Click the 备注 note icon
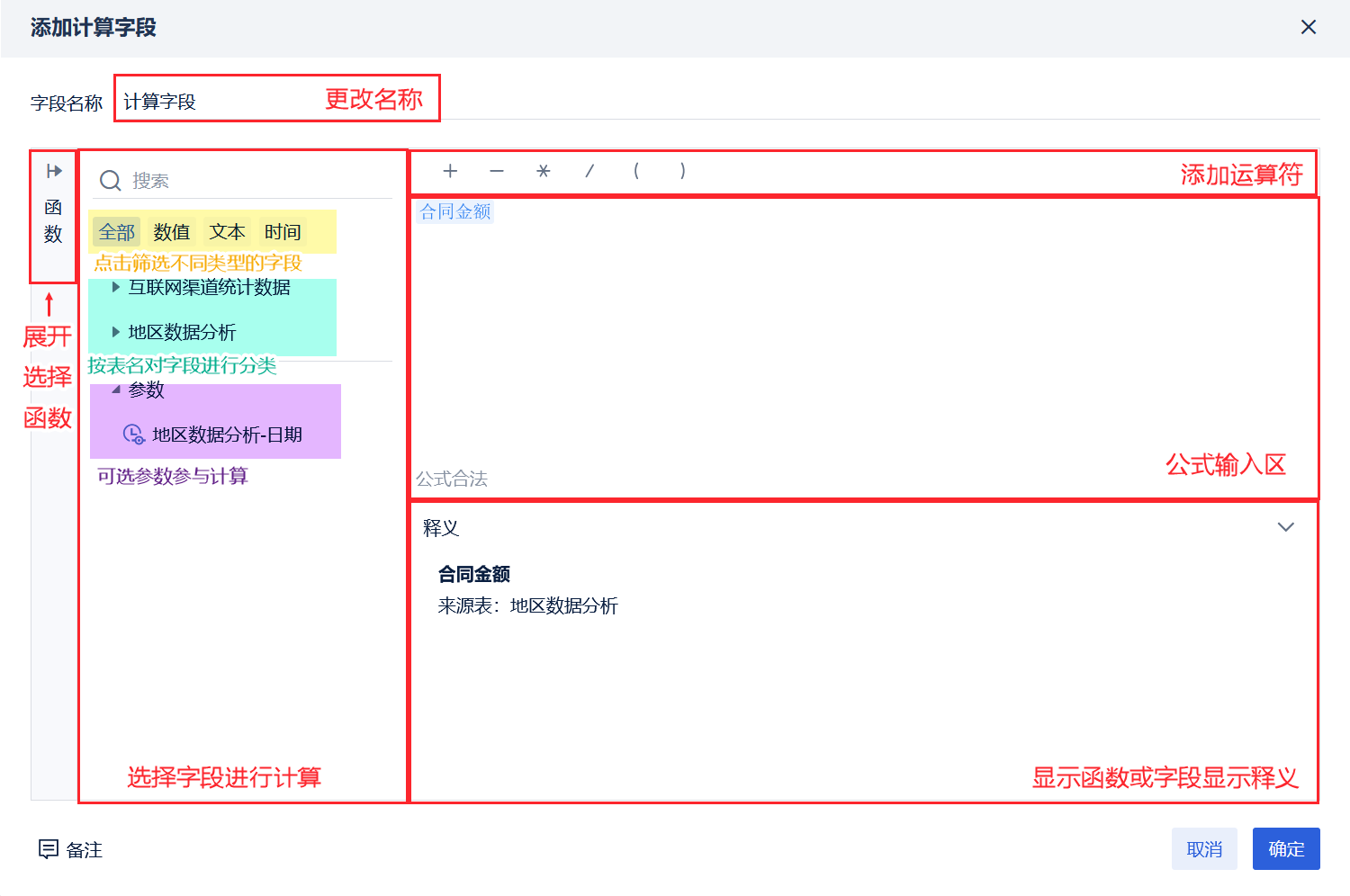Screen dimensions: 1350x896 tap(49, 848)
